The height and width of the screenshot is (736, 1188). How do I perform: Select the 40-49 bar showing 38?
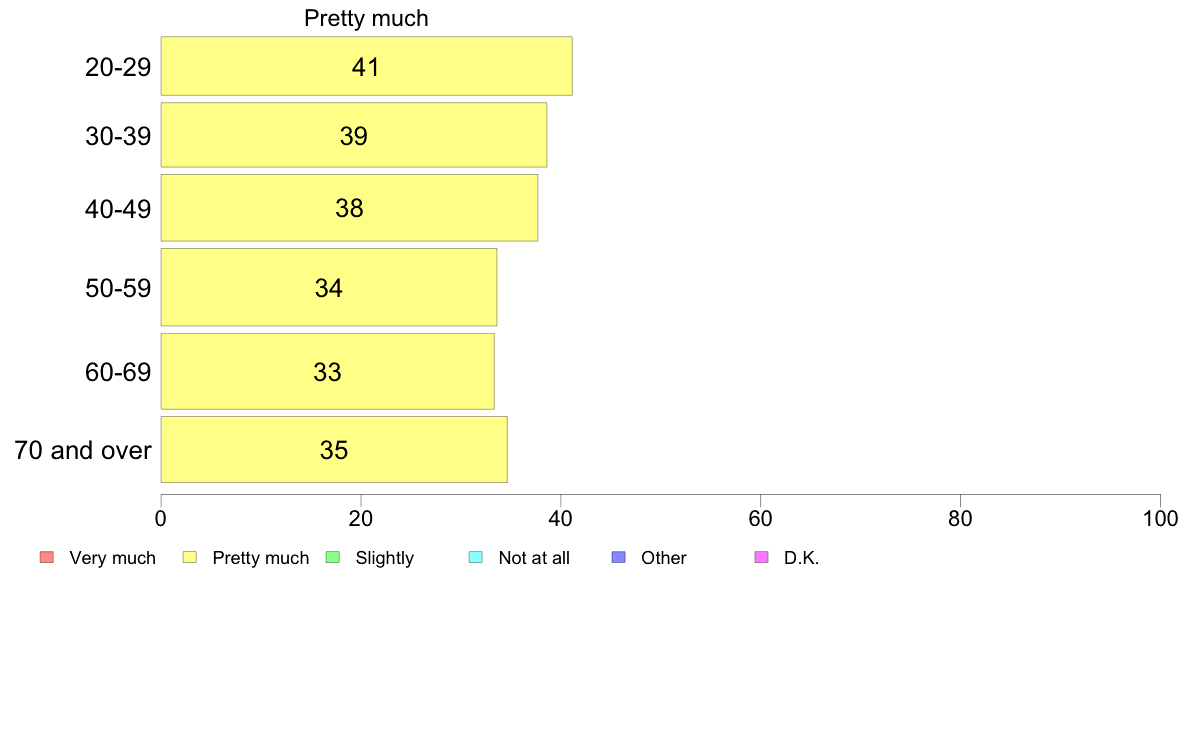[349, 208]
